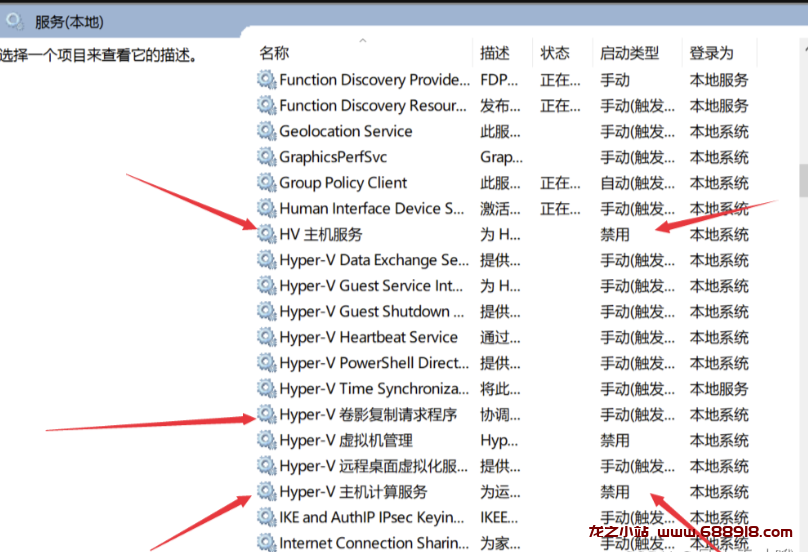This screenshot has height=552, width=808.
Task: Click the Human Interface Device Service gear icon
Action: click(266, 209)
